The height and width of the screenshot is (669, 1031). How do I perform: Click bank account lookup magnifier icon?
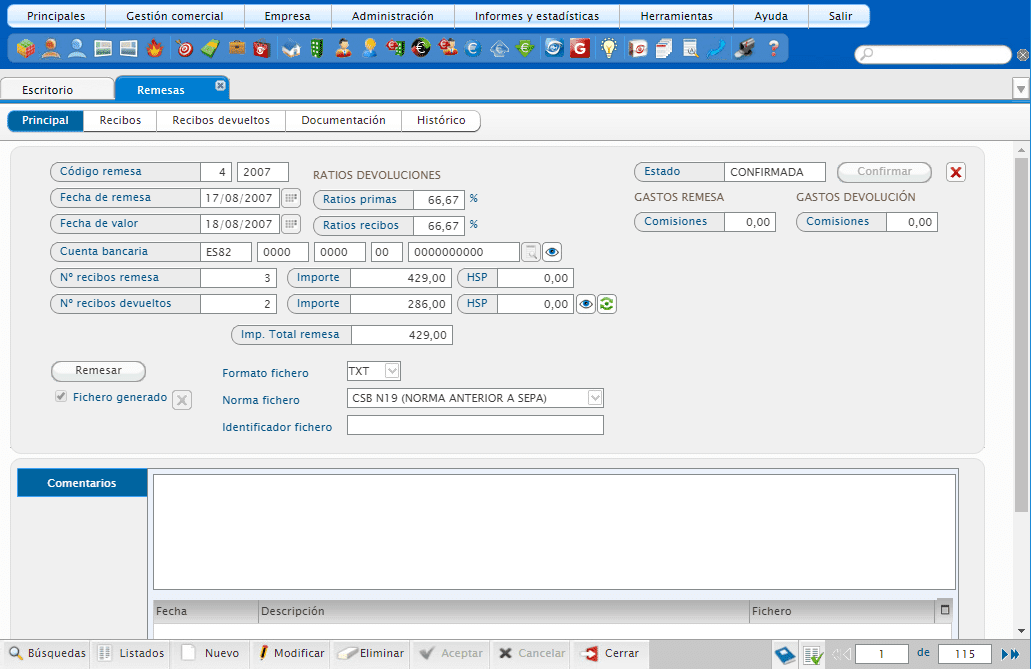pyautogui.click(x=531, y=251)
